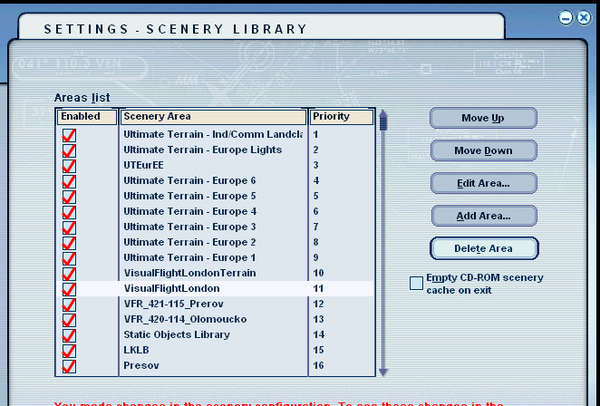Toggle VisualFlightLondonTerrain enabled checkbox
This screenshot has width=600, height=406.
69,274
